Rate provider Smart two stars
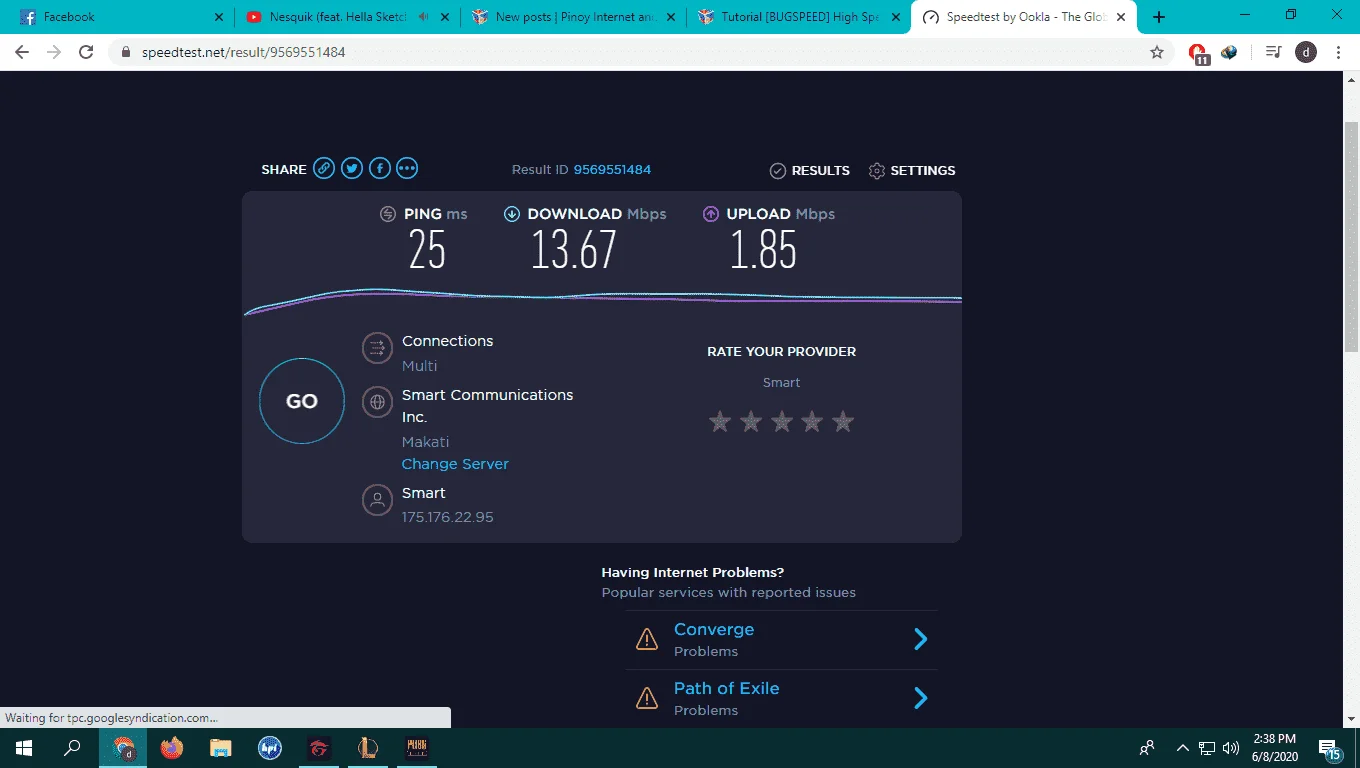Viewport: 1360px width, 768px height. click(751, 421)
